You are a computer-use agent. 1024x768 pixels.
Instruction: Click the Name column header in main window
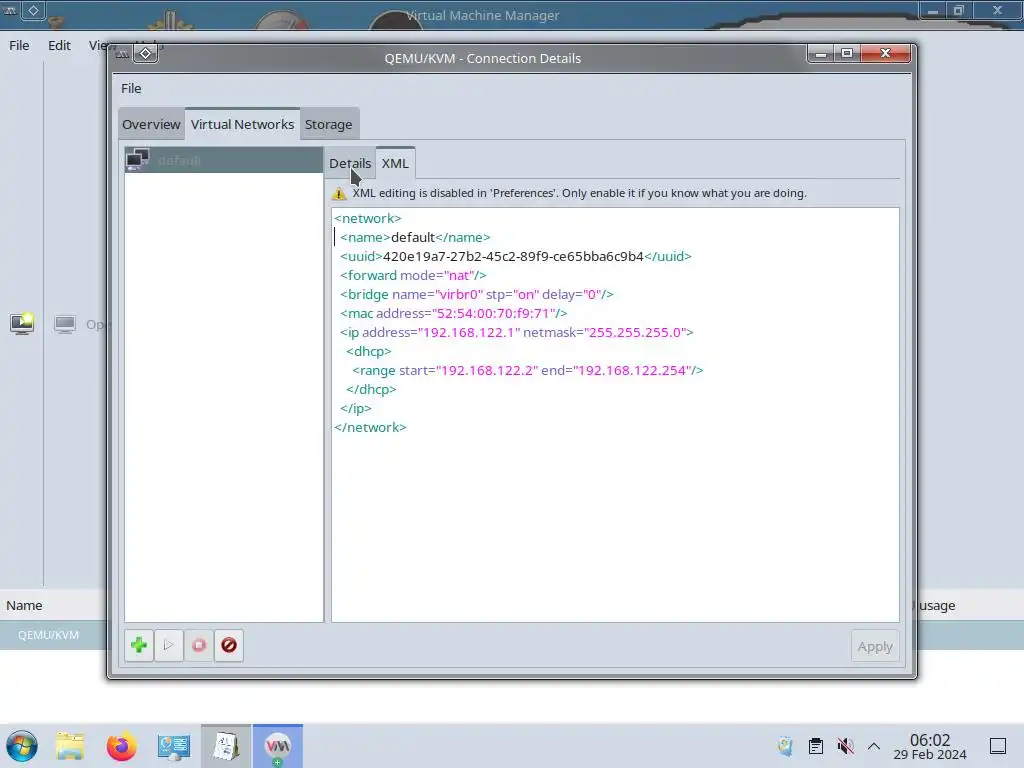pos(24,605)
